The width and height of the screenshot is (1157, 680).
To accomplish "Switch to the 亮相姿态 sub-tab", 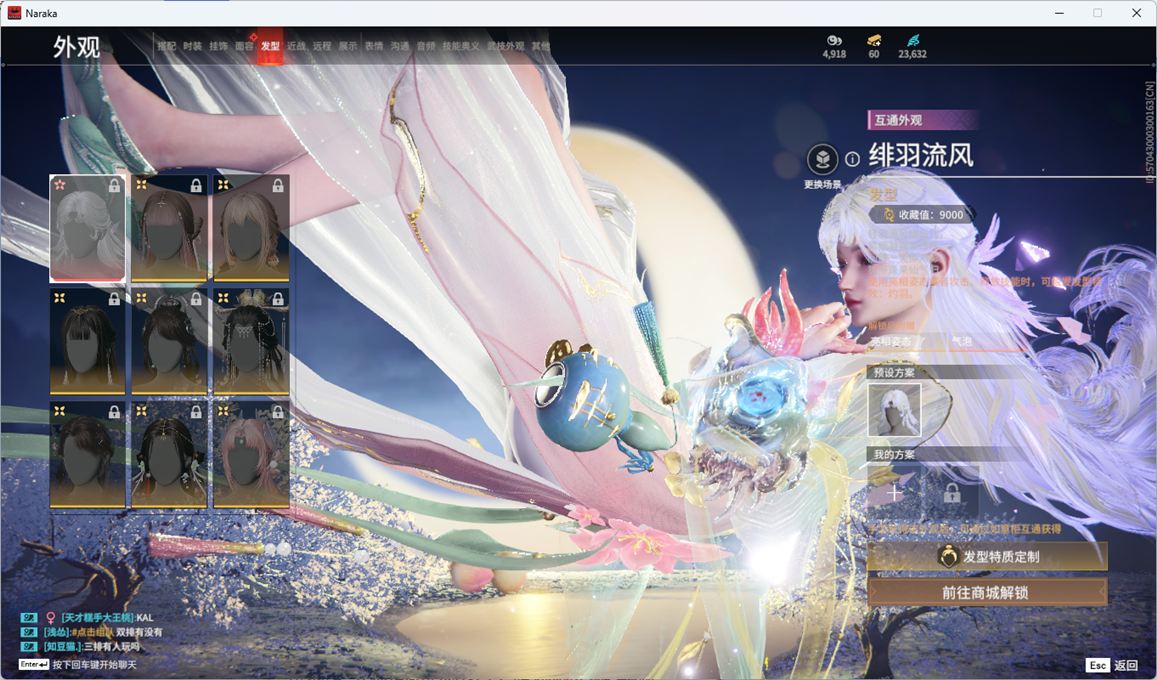I will (891, 341).
